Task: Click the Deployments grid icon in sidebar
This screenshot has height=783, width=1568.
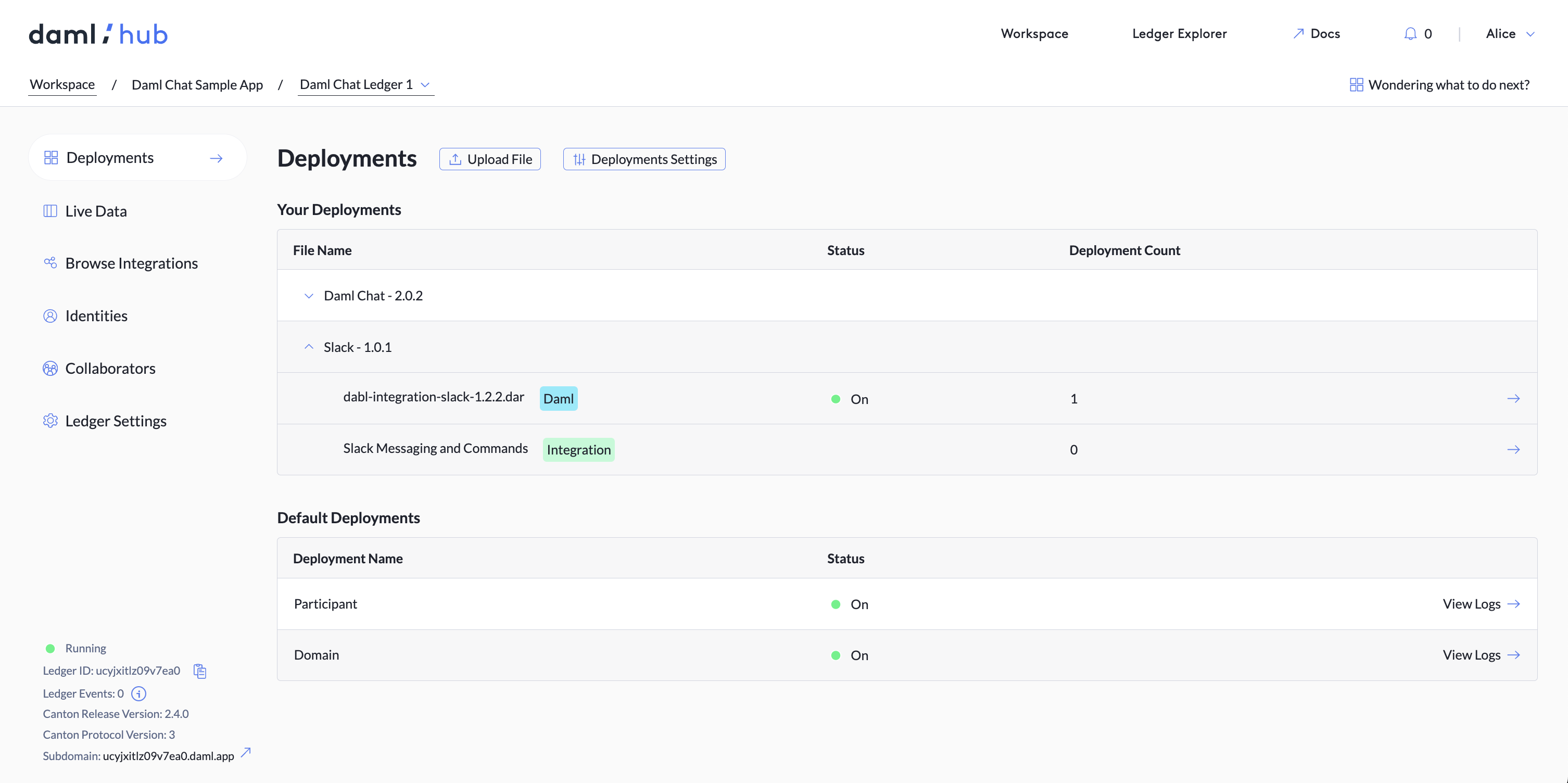Action: click(x=50, y=157)
